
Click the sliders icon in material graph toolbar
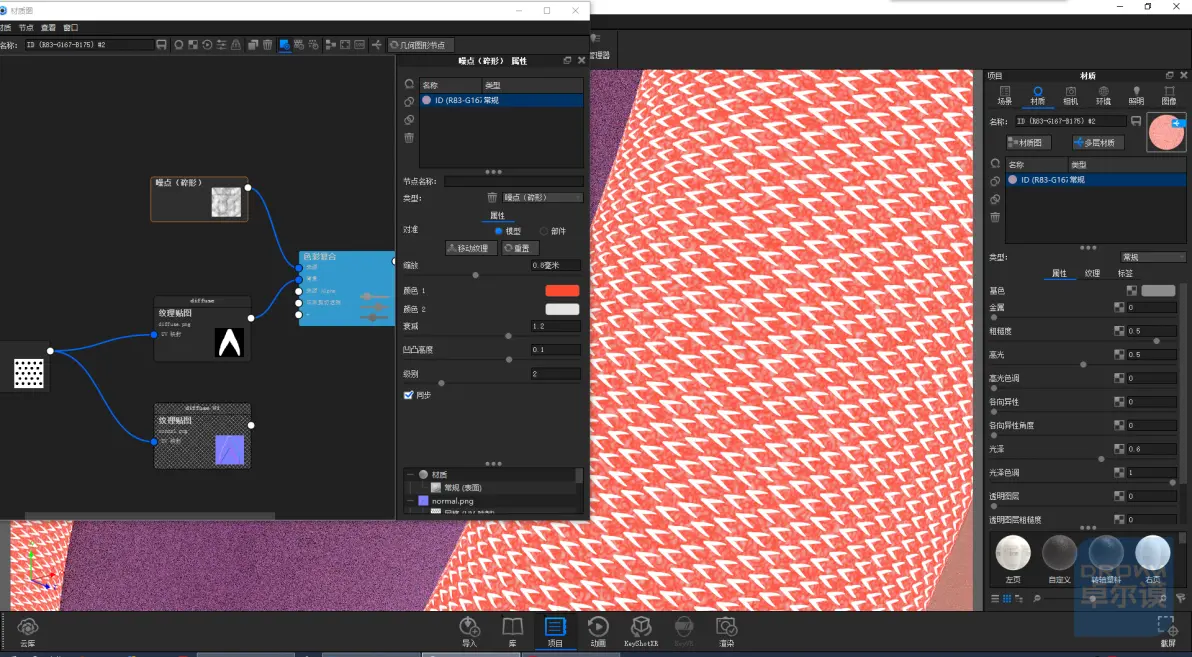click(x=221, y=45)
